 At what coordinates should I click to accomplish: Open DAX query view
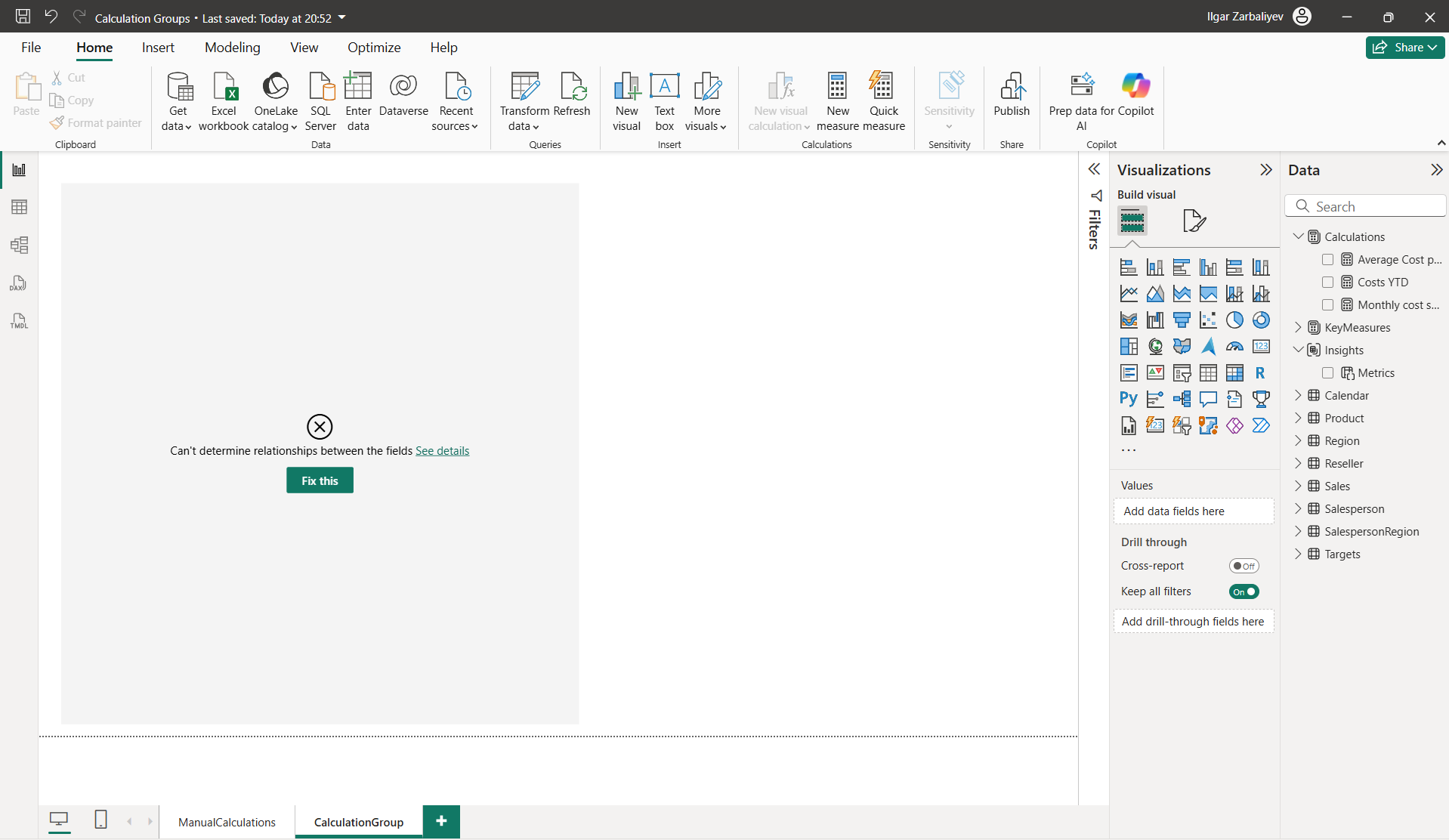pyautogui.click(x=19, y=283)
